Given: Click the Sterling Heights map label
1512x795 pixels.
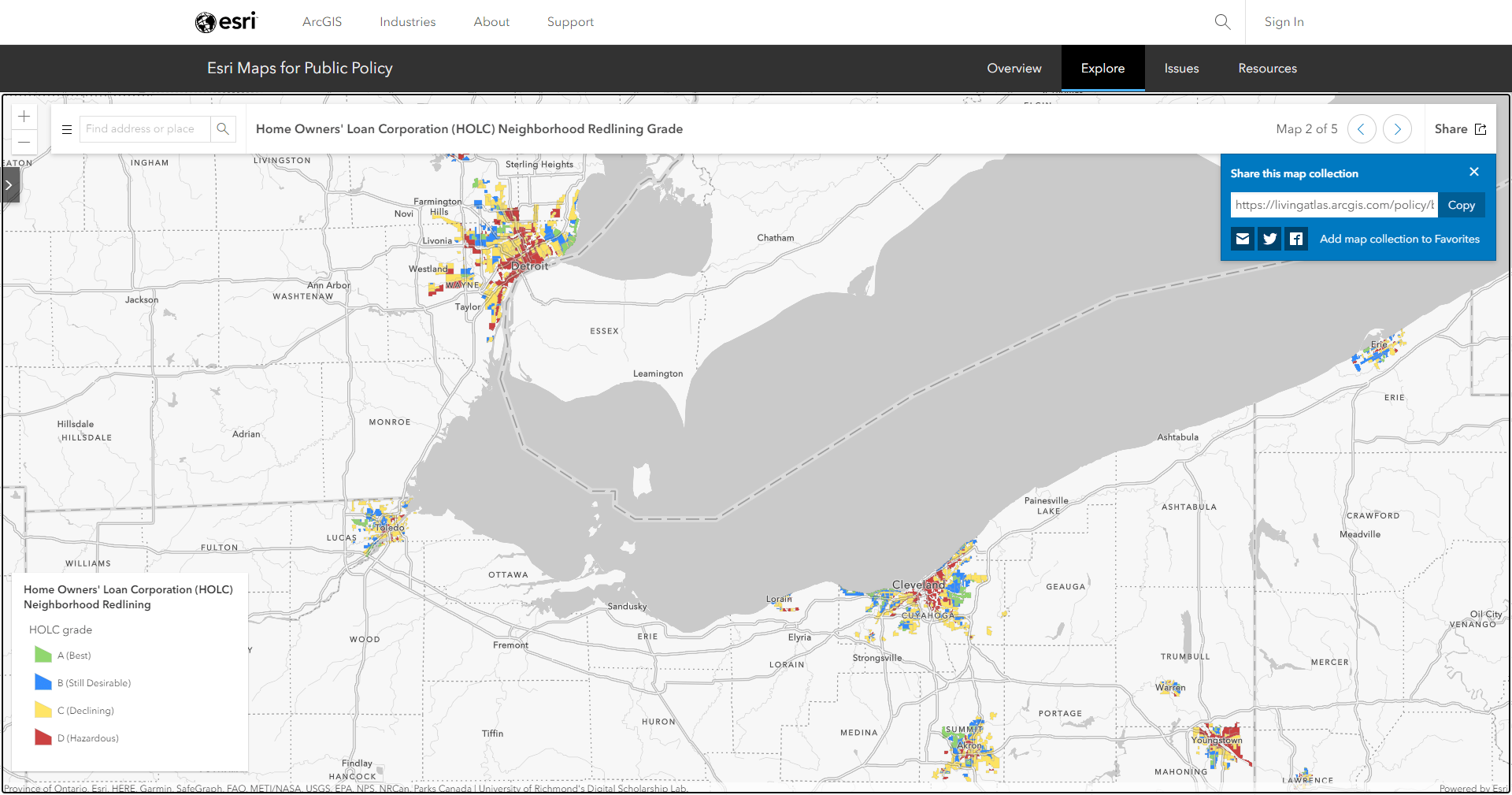Looking at the screenshot, I should (x=539, y=165).
